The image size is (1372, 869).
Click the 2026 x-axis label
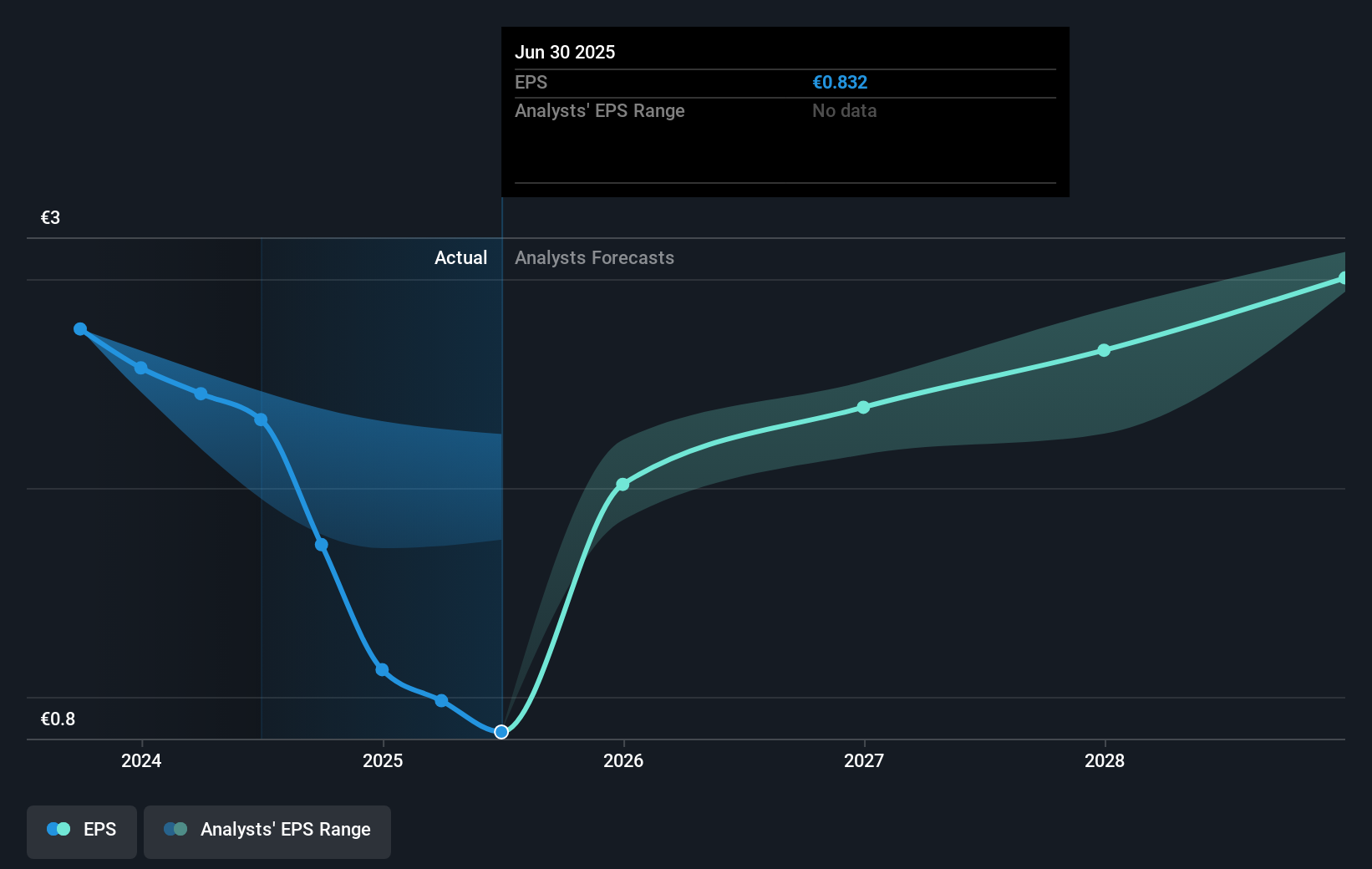click(623, 760)
